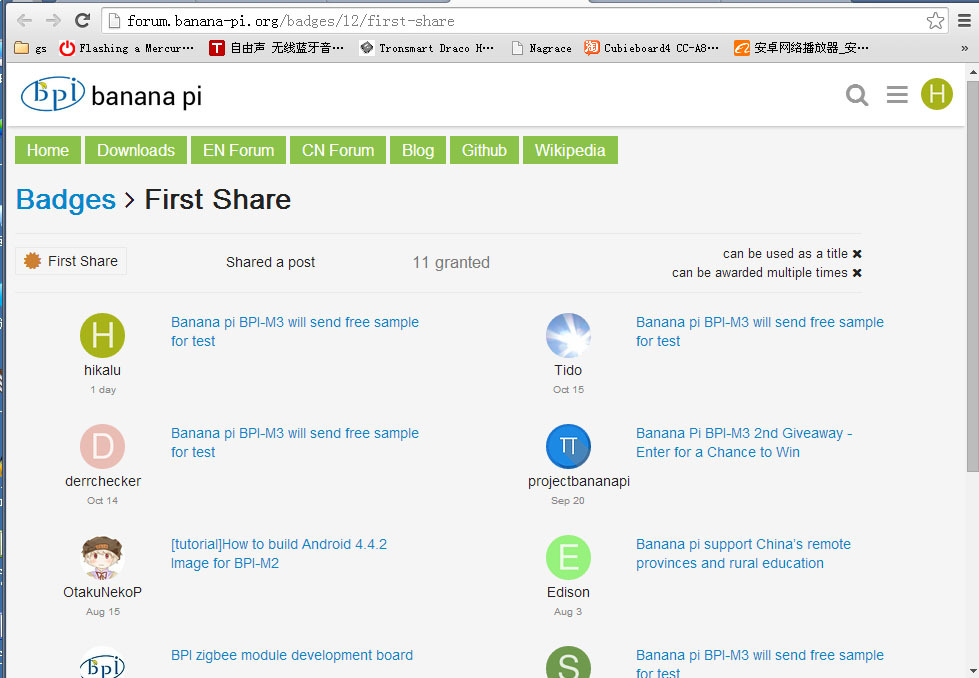Open the forum hamburger menu
This screenshot has width=979, height=678.
click(897, 94)
